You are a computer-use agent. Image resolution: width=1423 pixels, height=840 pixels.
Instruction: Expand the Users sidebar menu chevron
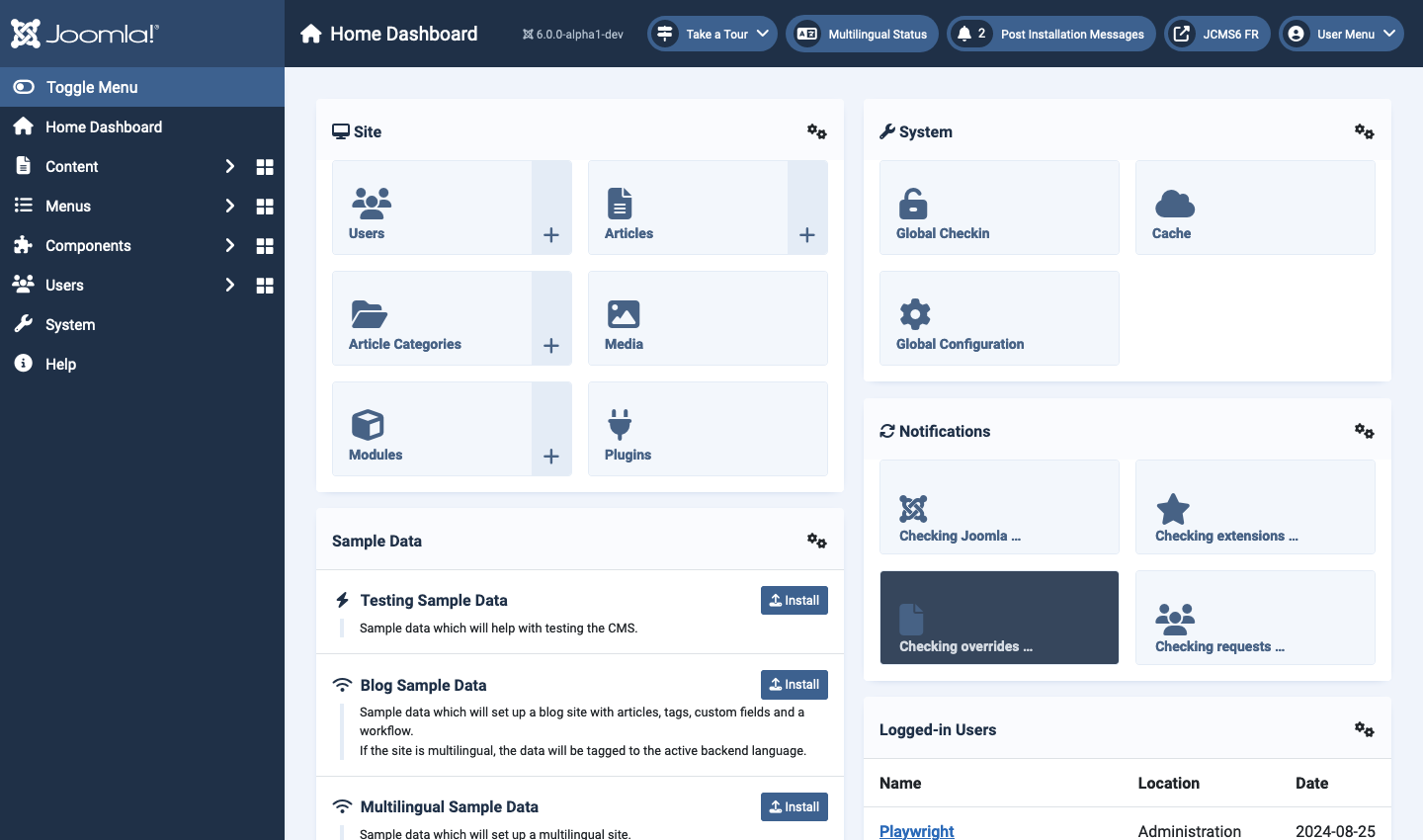[x=229, y=285]
